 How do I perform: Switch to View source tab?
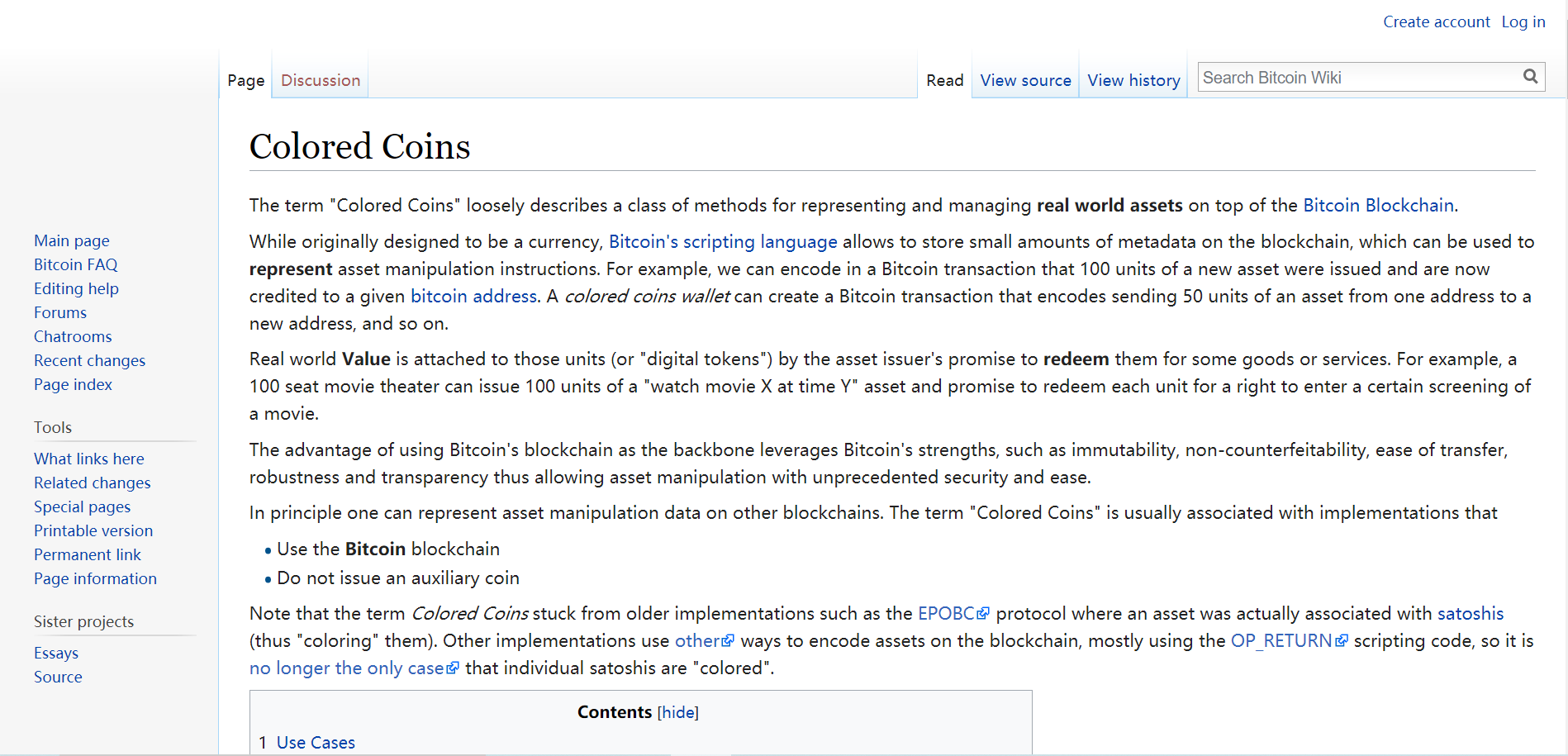point(1025,80)
